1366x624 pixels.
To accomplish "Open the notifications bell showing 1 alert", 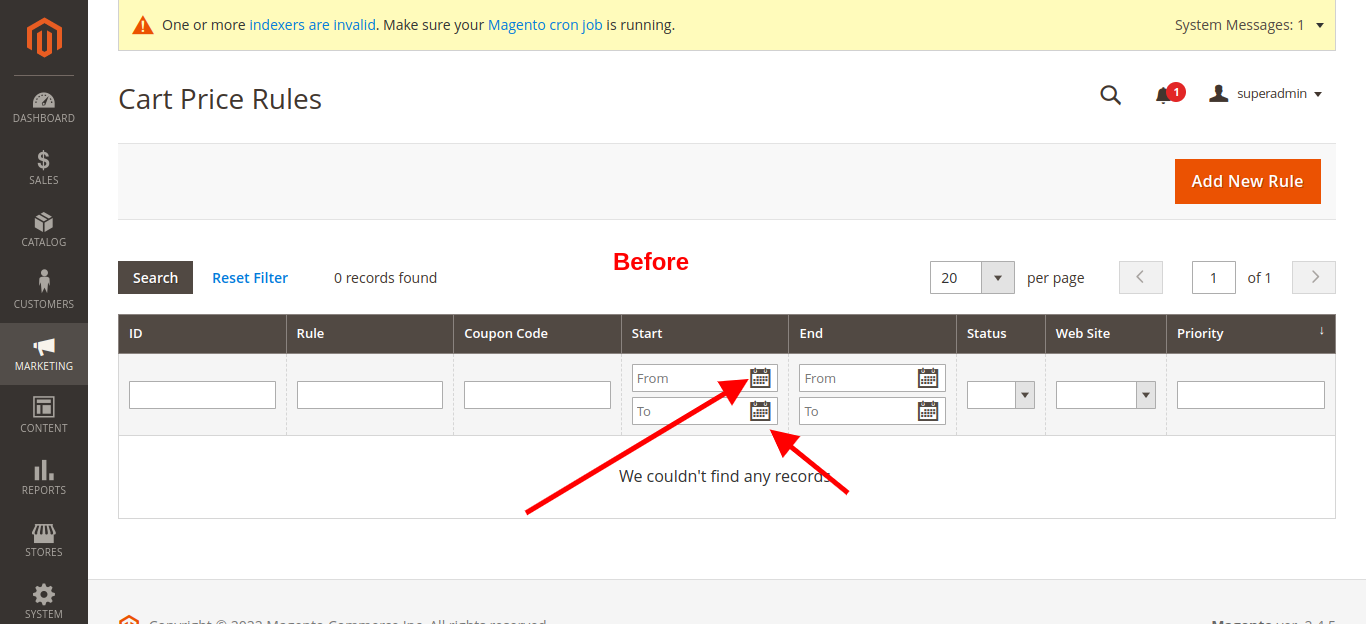I will 1163,96.
